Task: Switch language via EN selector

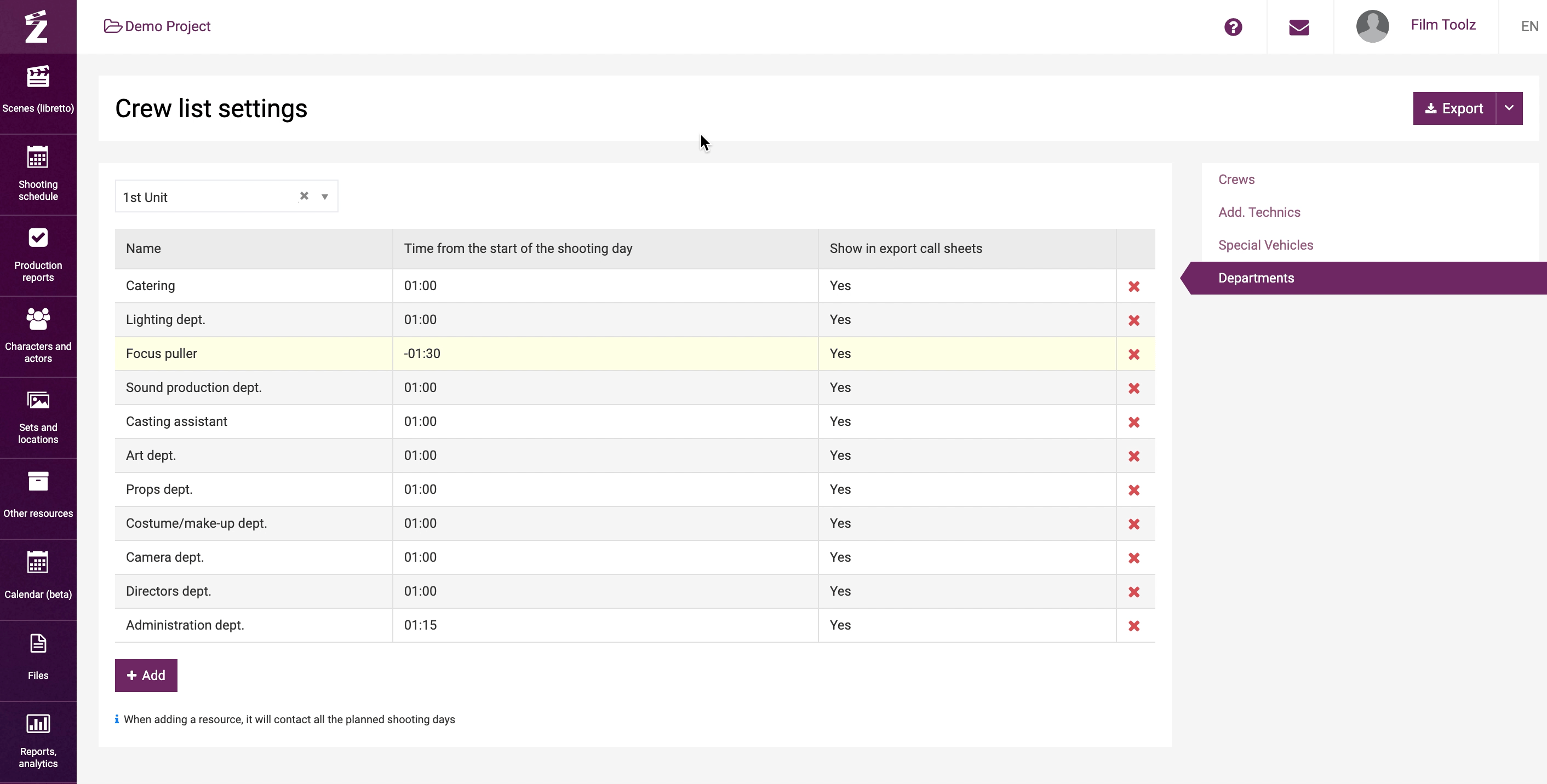Action: [1529, 26]
